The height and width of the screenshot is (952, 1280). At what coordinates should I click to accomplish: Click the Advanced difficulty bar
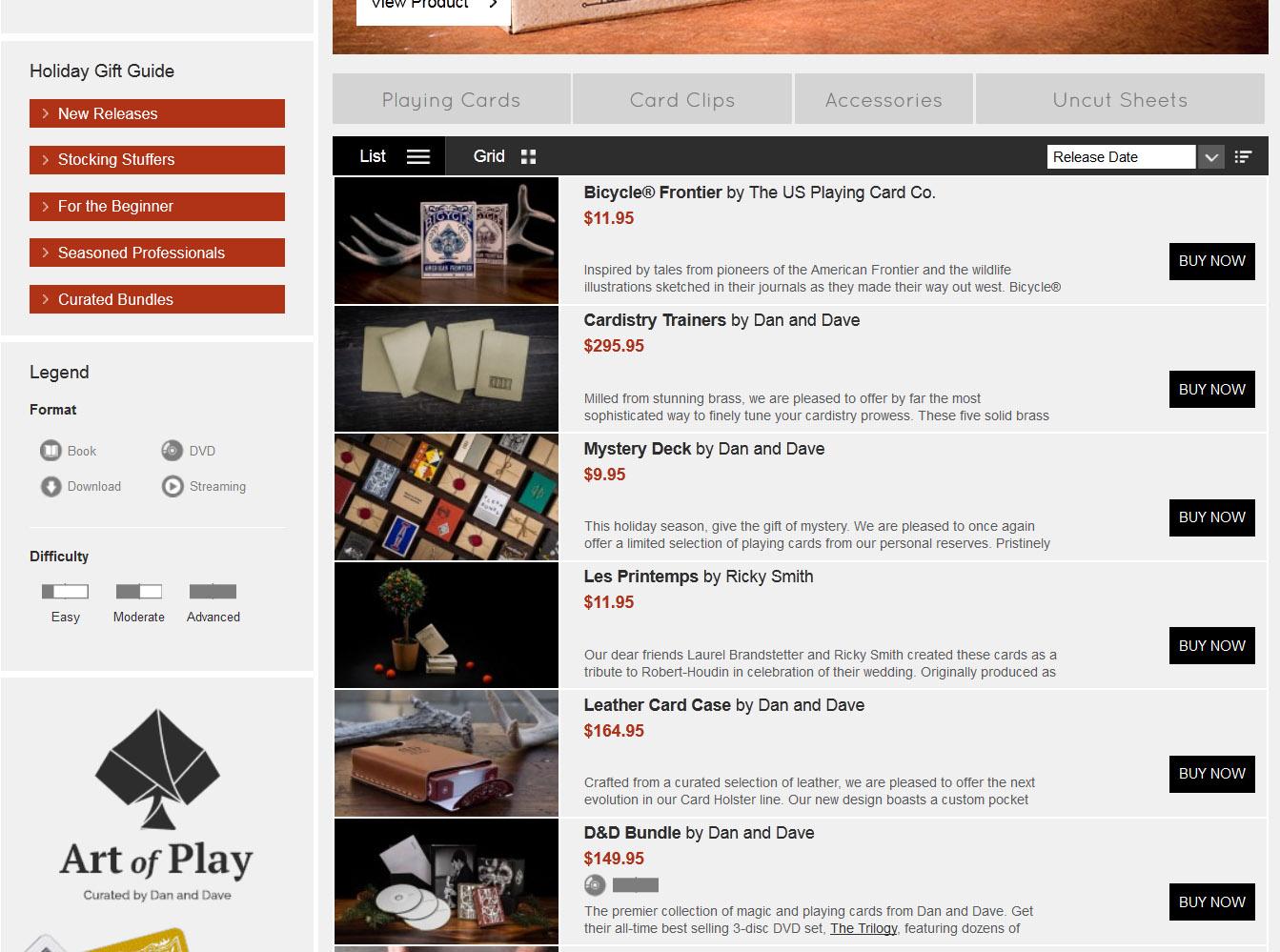click(x=213, y=592)
